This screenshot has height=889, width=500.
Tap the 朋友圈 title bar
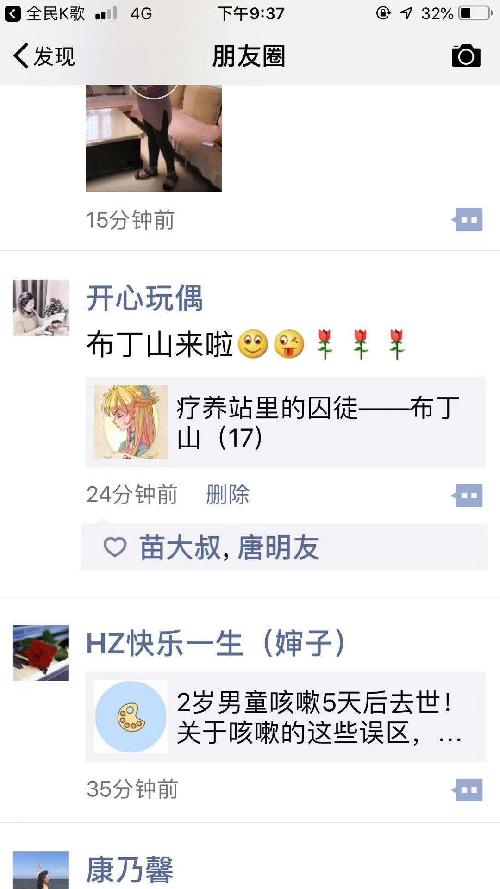pyautogui.click(x=249, y=56)
